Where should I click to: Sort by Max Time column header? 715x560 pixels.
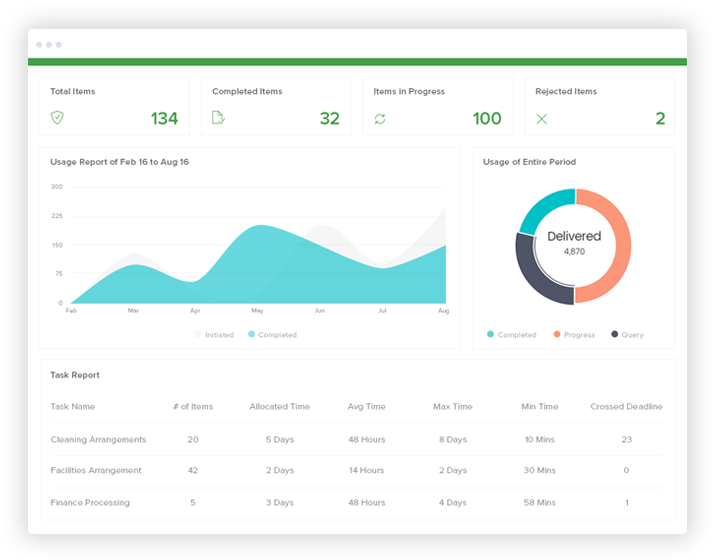coord(453,406)
